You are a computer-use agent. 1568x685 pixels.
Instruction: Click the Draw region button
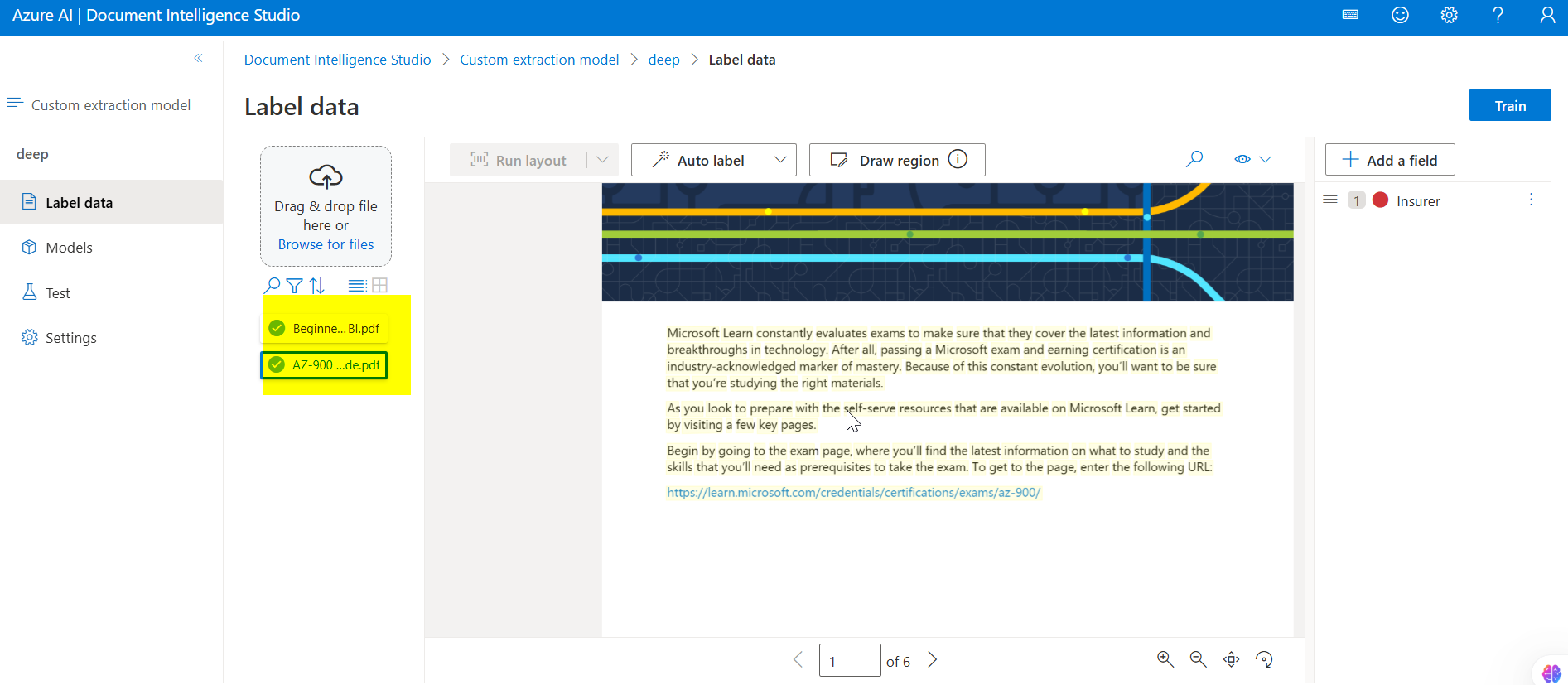point(897,160)
